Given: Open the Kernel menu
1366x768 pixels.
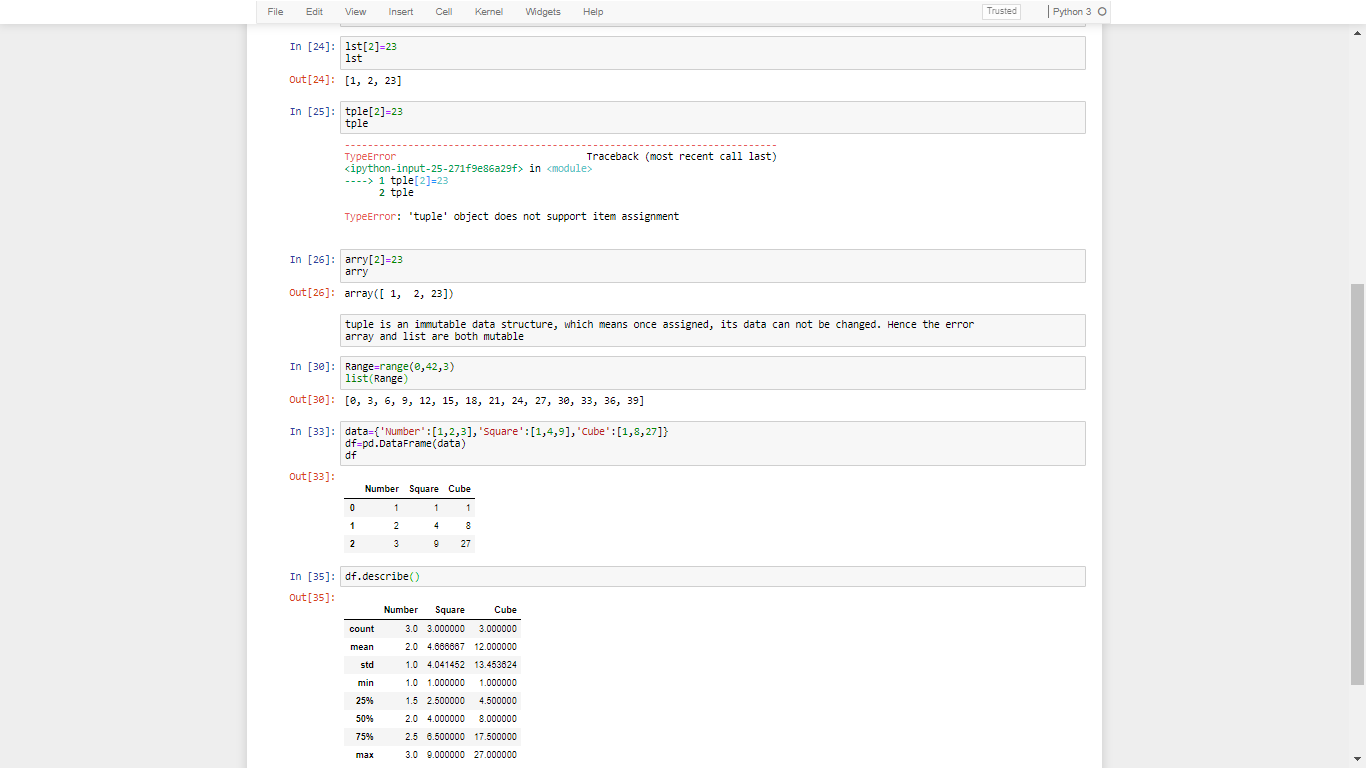Looking at the screenshot, I should coord(489,12).
